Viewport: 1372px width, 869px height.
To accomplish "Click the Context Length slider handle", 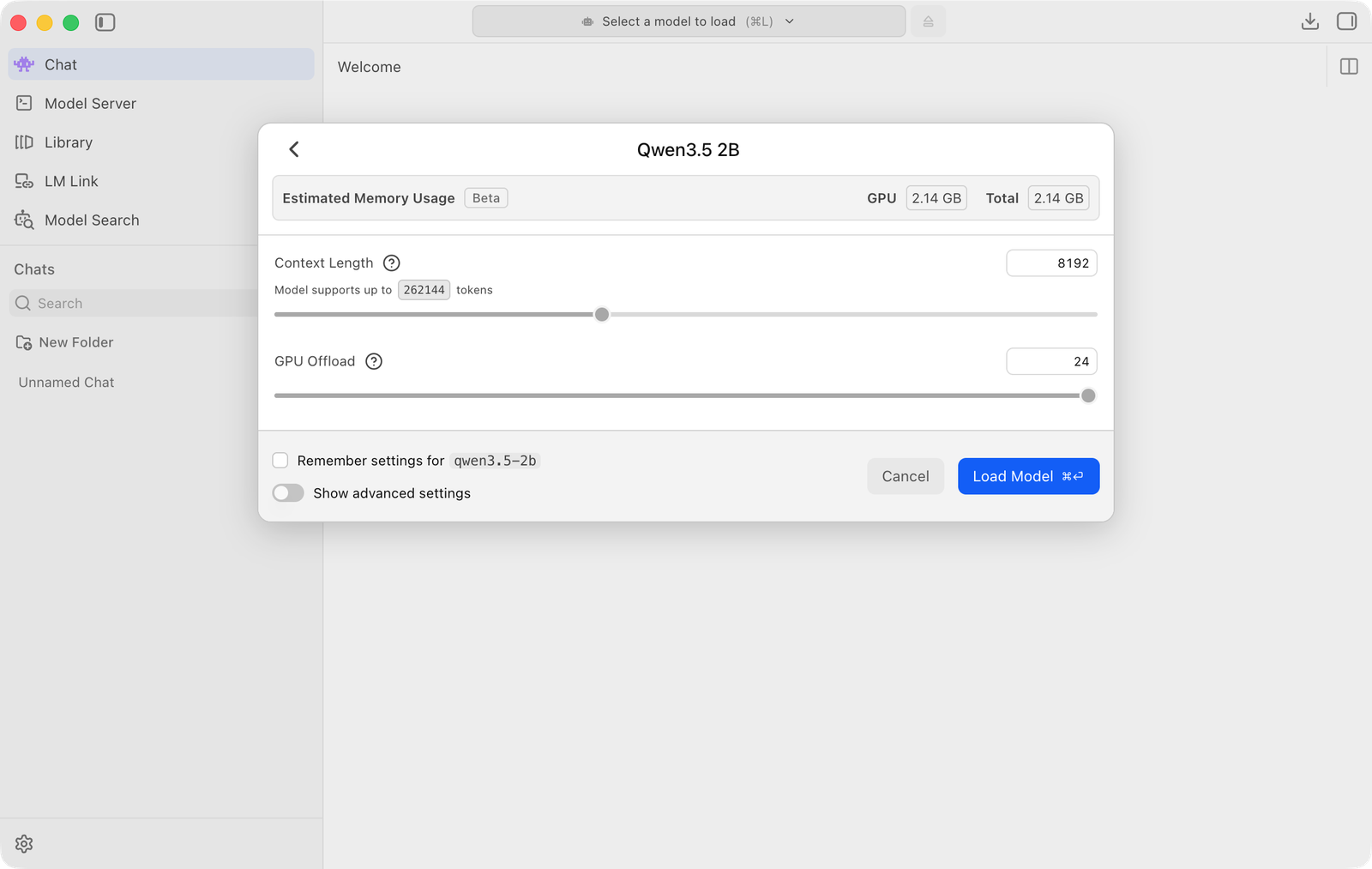I will 602,315.
